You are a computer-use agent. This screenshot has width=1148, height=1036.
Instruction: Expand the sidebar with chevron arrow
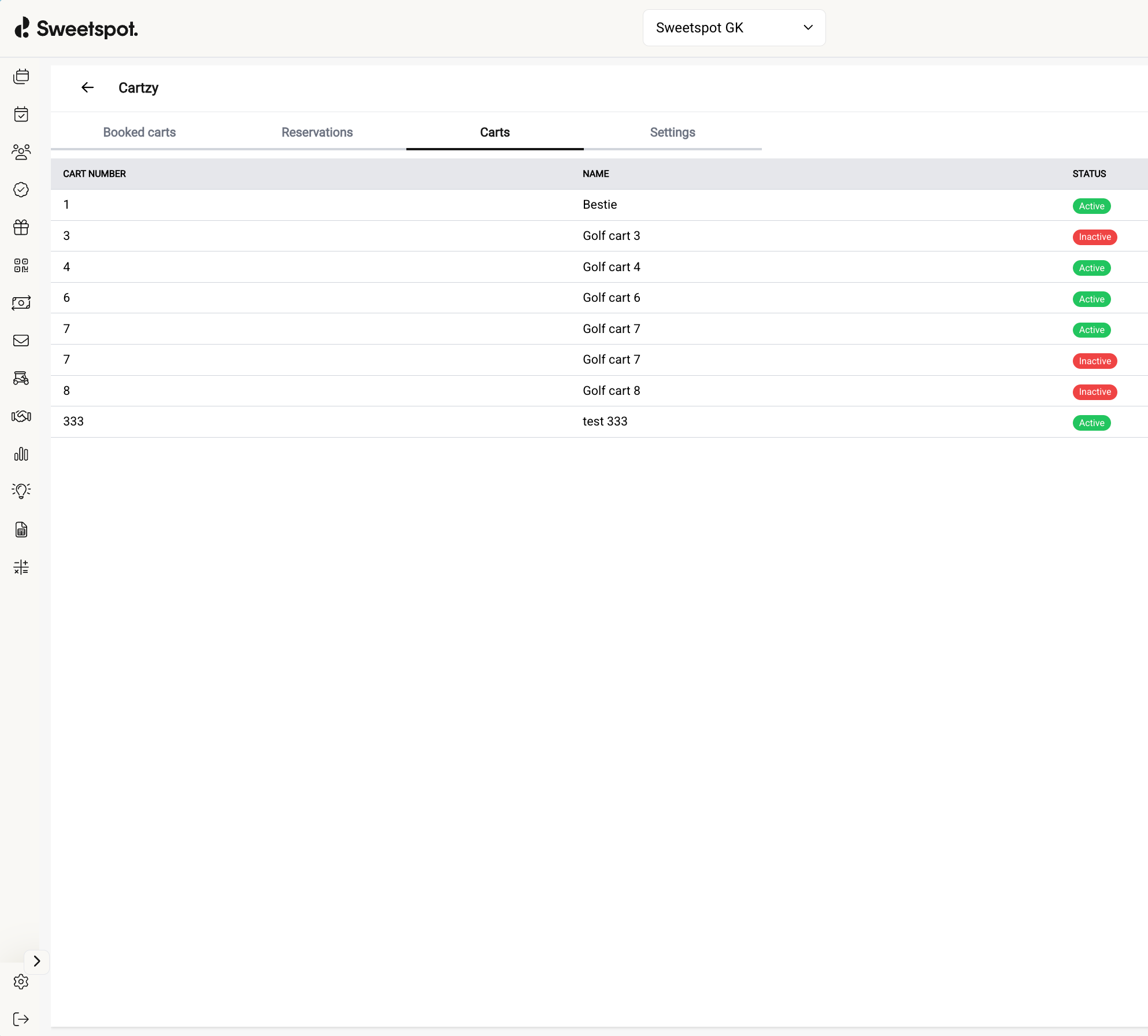(36, 961)
